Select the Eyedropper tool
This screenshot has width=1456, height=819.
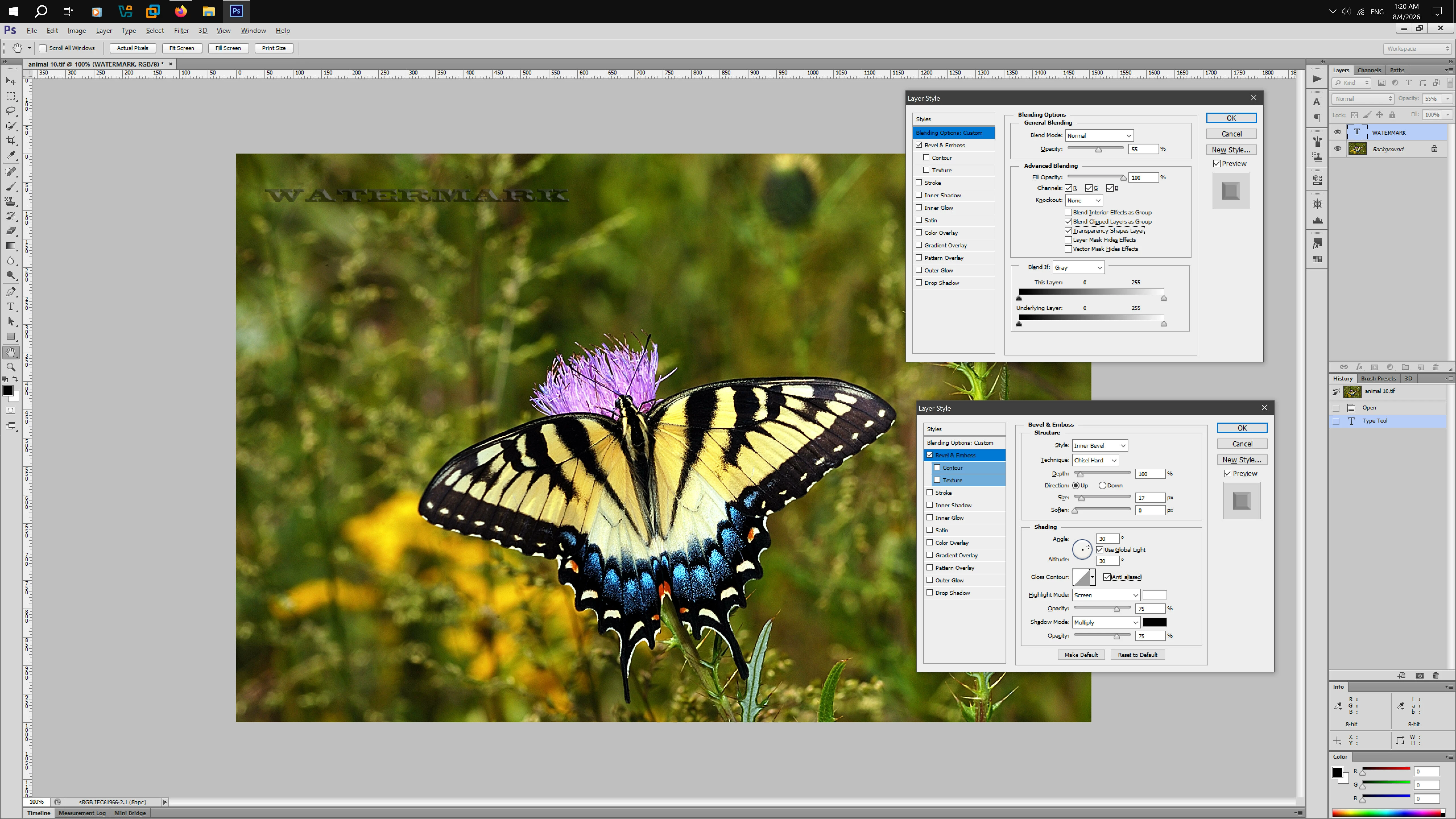[11, 155]
